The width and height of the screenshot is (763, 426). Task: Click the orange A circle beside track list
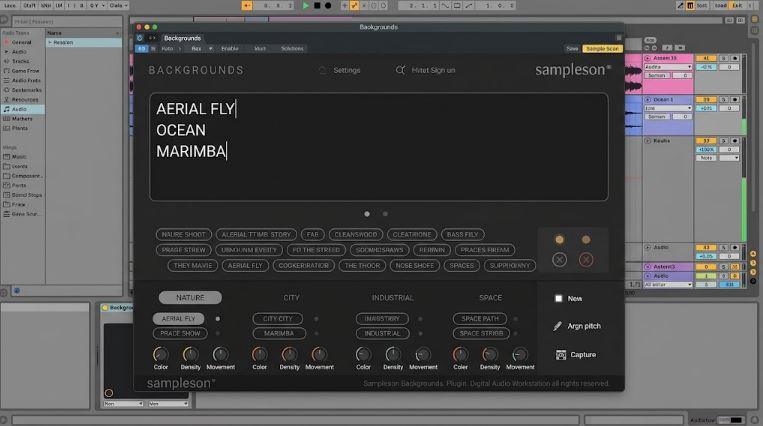click(753, 254)
